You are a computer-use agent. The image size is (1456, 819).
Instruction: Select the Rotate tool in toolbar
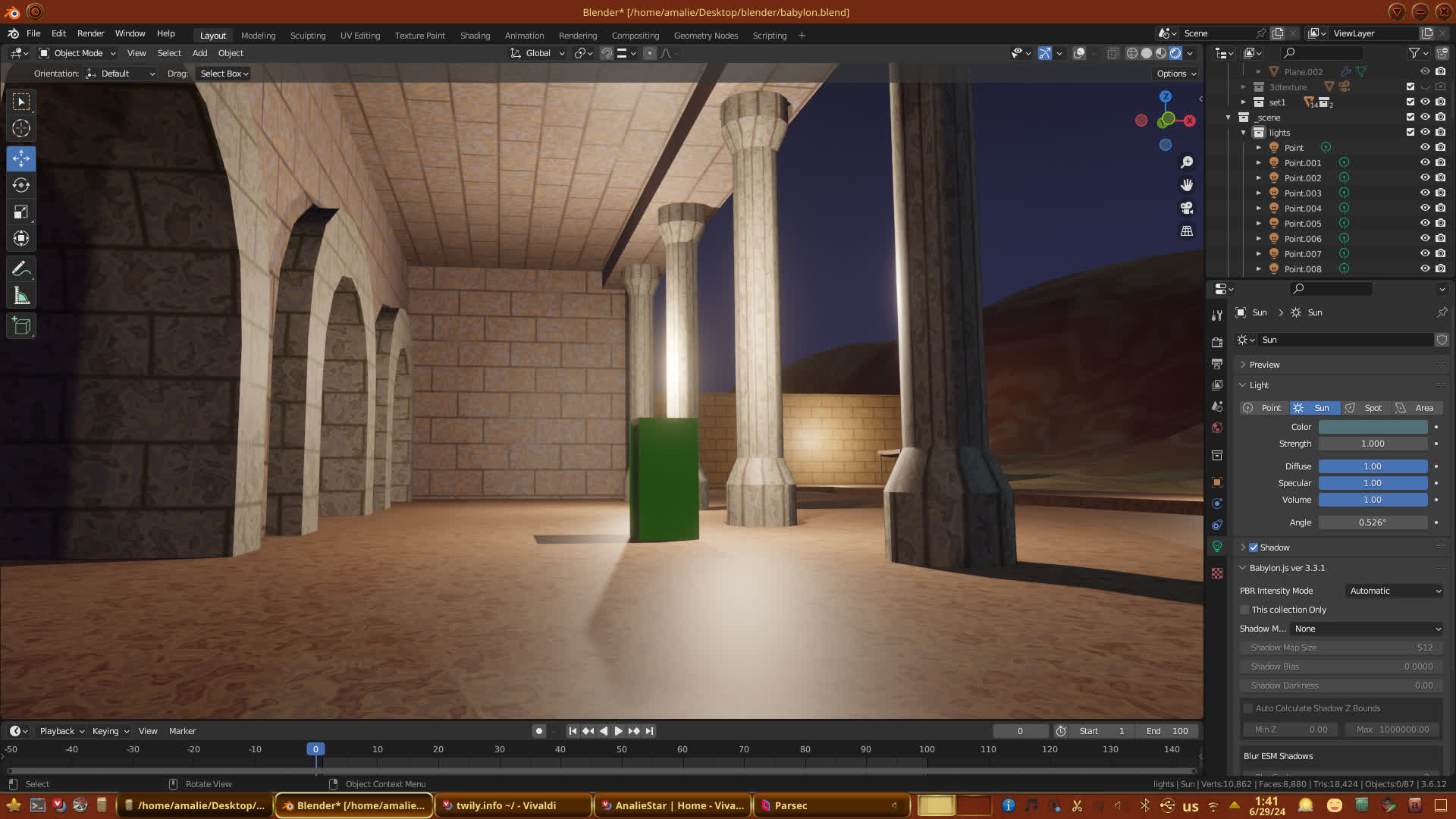(x=21, y=185)
